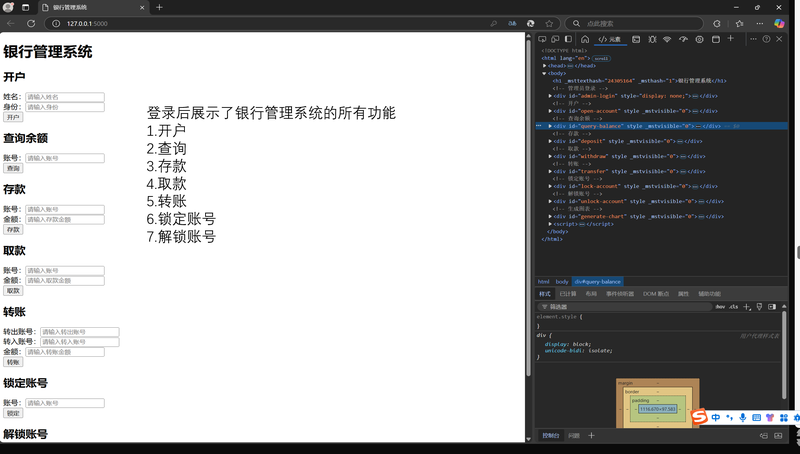This screenshot has height=454, width=800.
Task: Expand the head element node
Action: 545,66
